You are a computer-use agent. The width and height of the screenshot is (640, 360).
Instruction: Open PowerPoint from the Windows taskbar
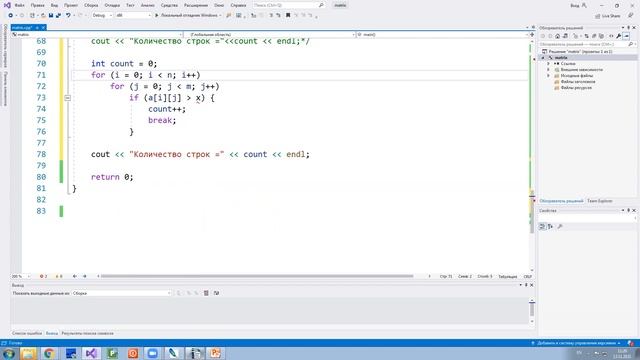coord(215,353)
